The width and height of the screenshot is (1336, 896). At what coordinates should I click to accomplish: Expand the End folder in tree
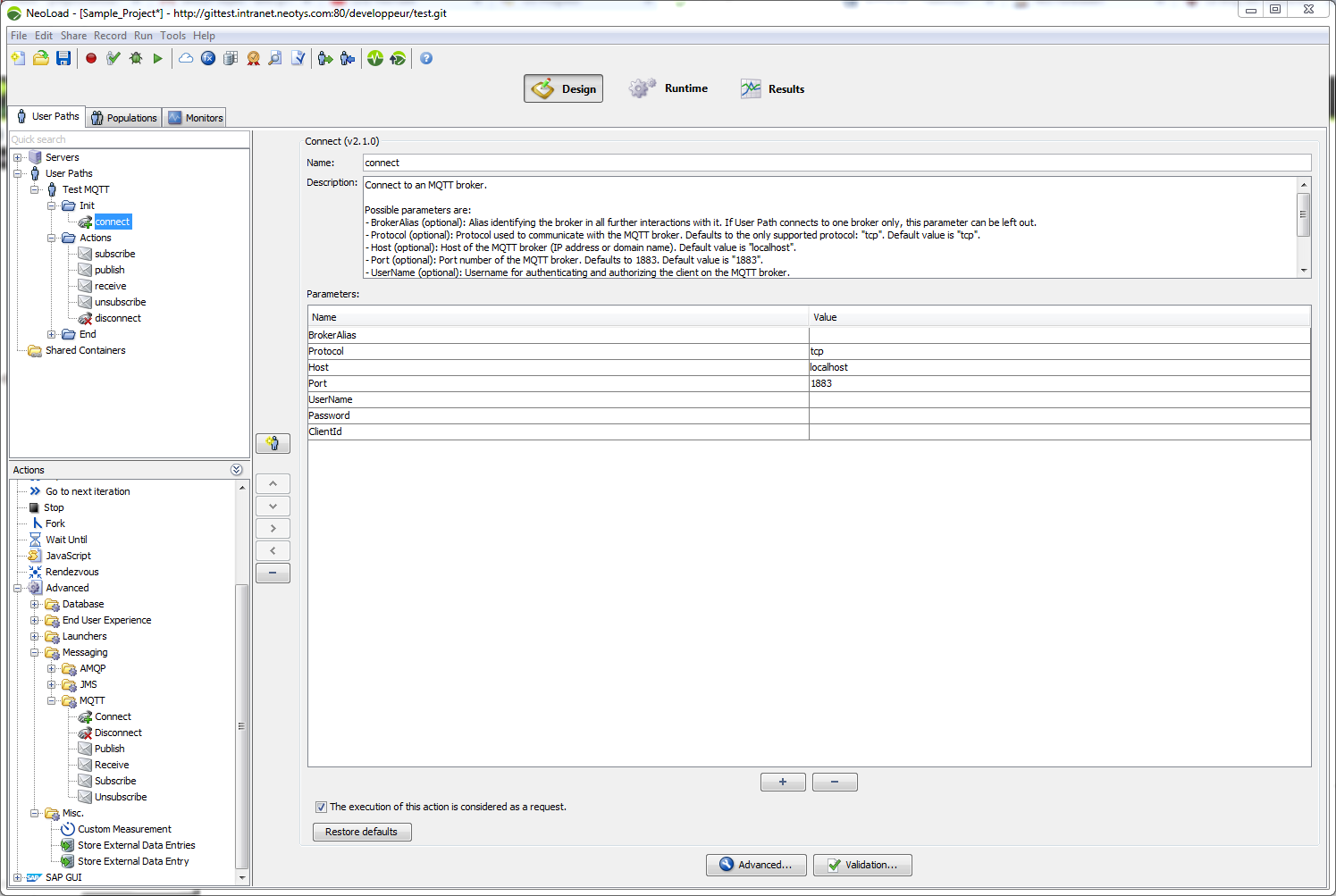click(x=52, y=334)
